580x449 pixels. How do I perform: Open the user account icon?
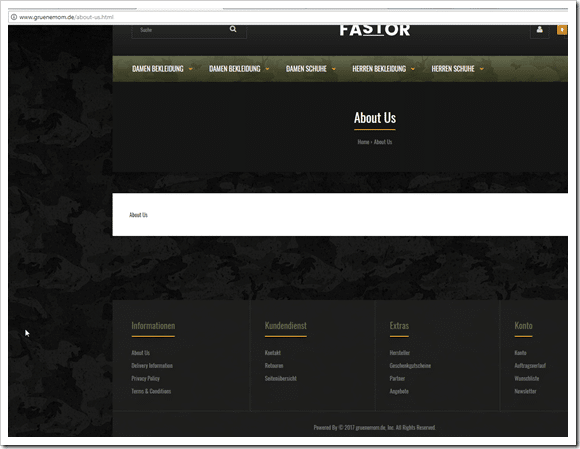click(539, 30)
